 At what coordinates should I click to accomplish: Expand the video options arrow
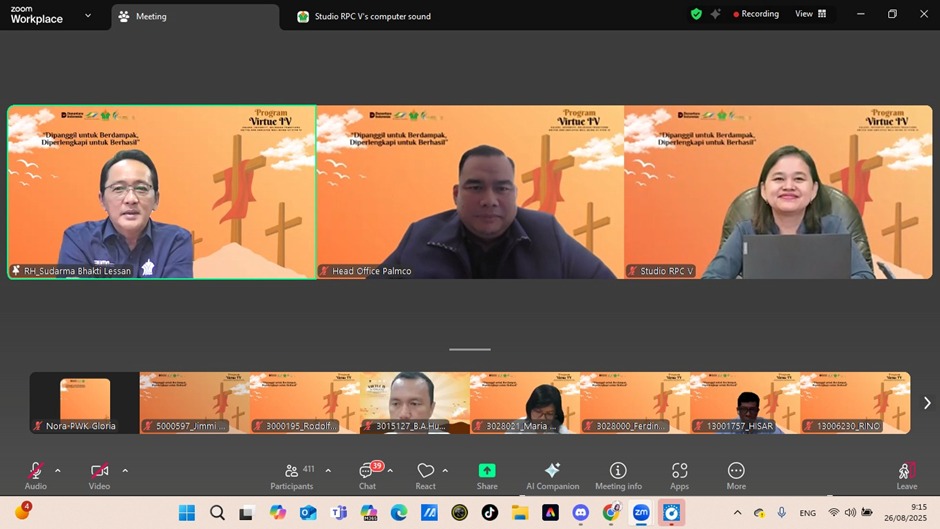125,470
